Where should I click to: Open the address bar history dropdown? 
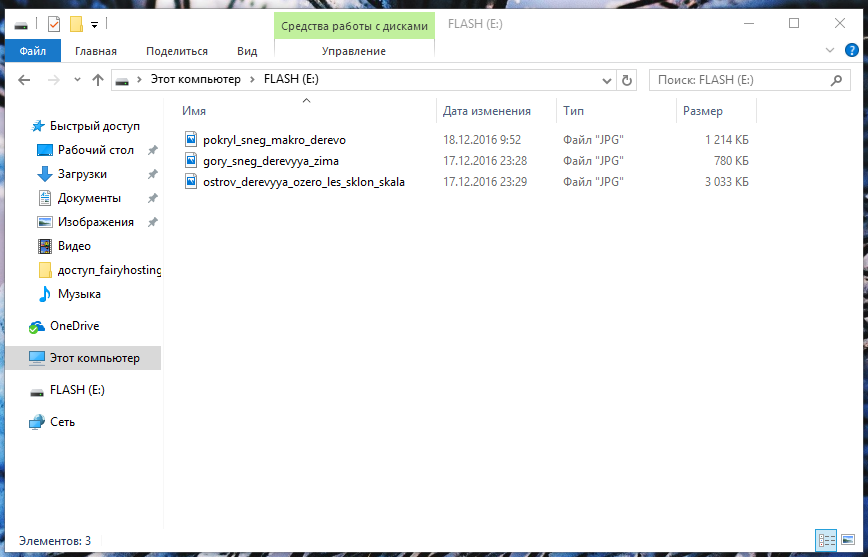pyautogui.click(x=607, y=80)
